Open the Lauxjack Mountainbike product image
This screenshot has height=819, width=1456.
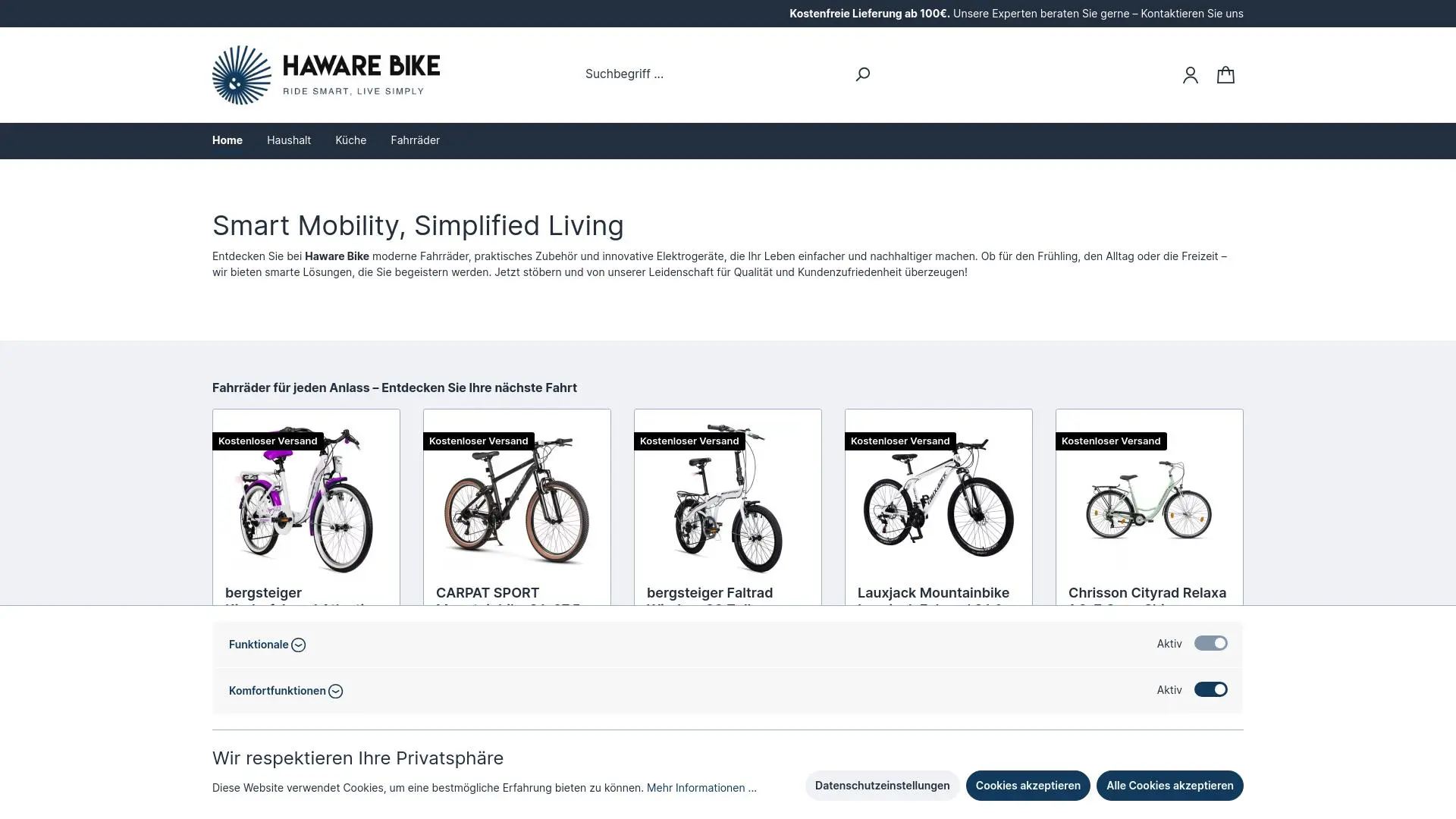938,500
